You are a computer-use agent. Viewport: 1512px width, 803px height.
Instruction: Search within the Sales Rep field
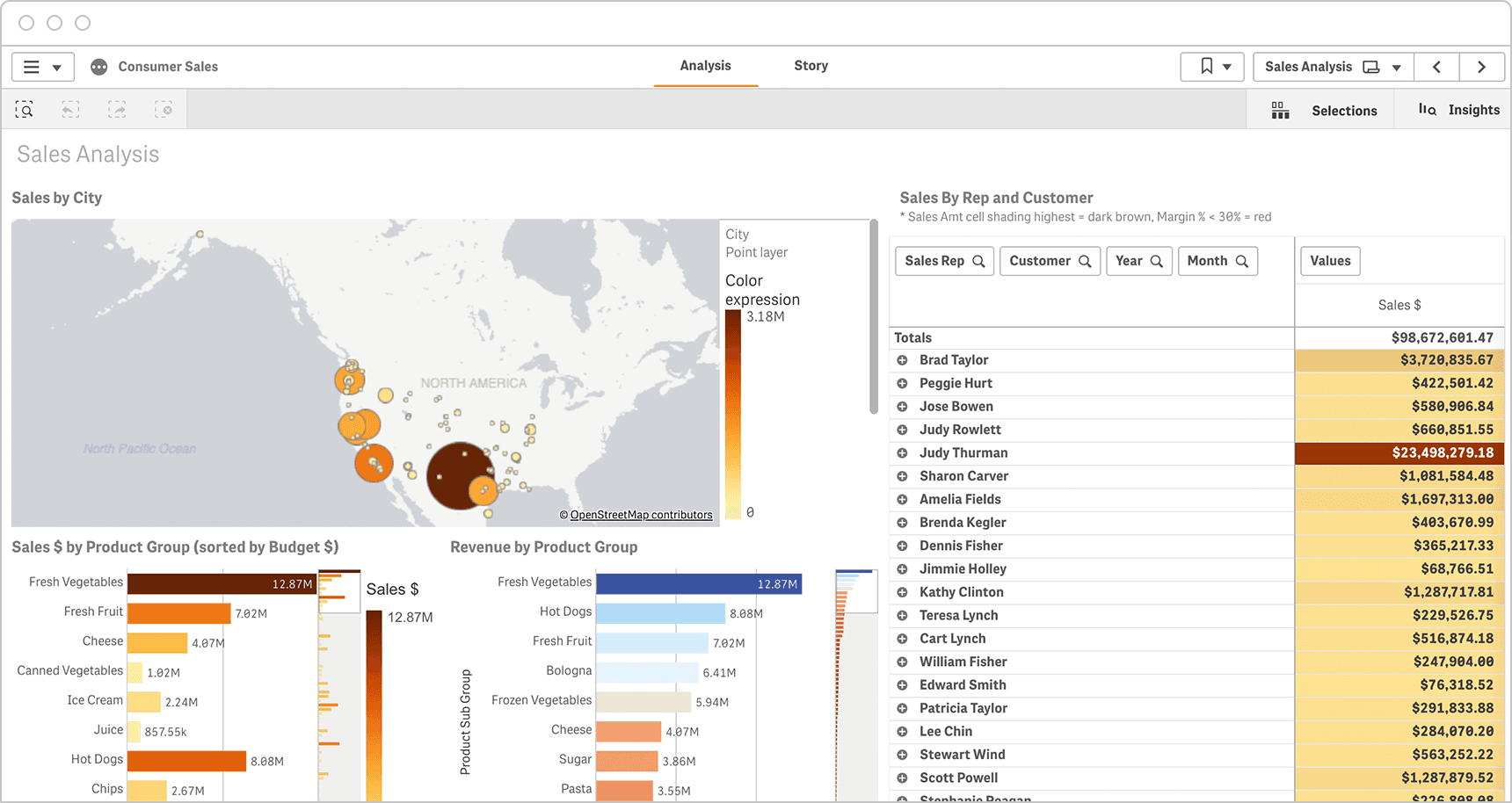(979, 261)
